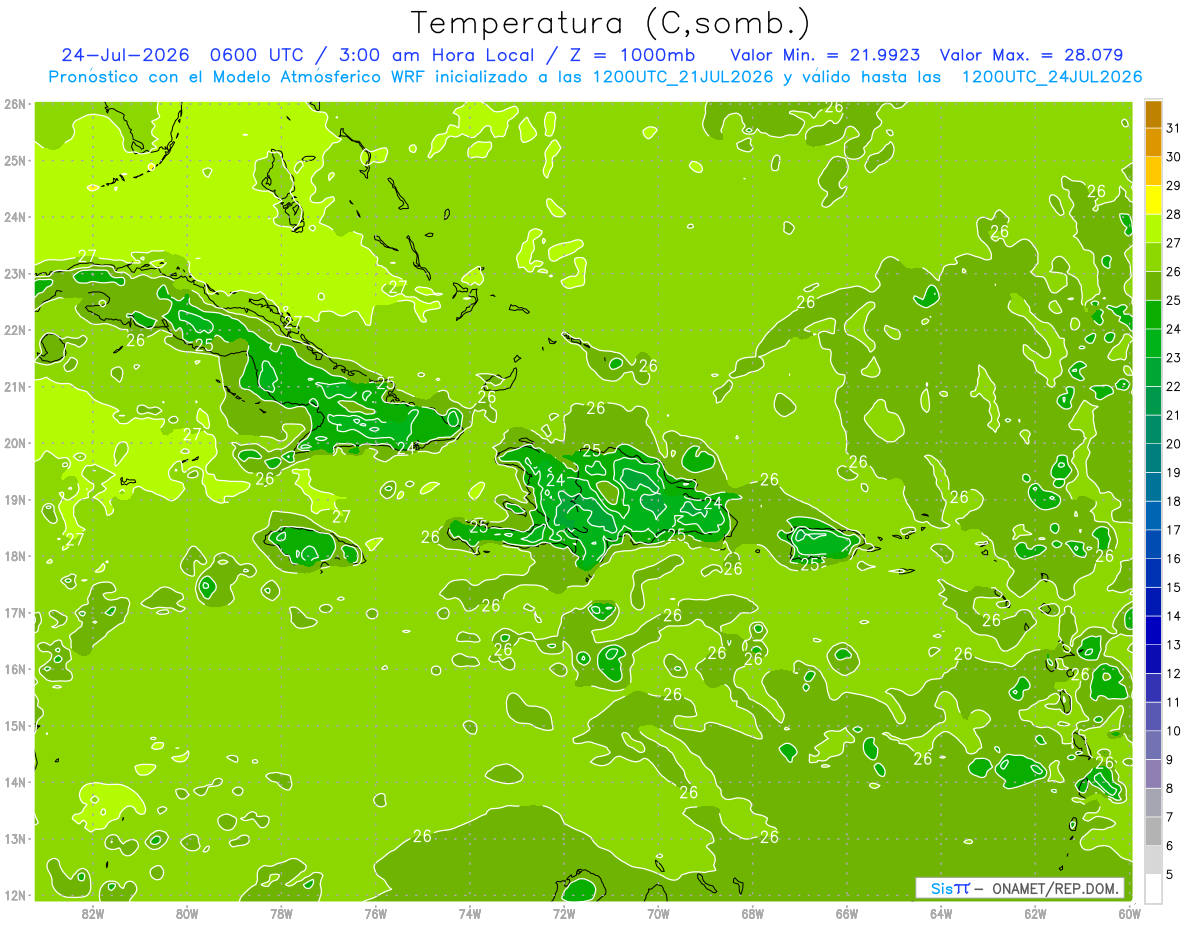The width and height of the screenshot is (1200, 927).
Task: Click the legend value "12"
Action: point(1174,673)
